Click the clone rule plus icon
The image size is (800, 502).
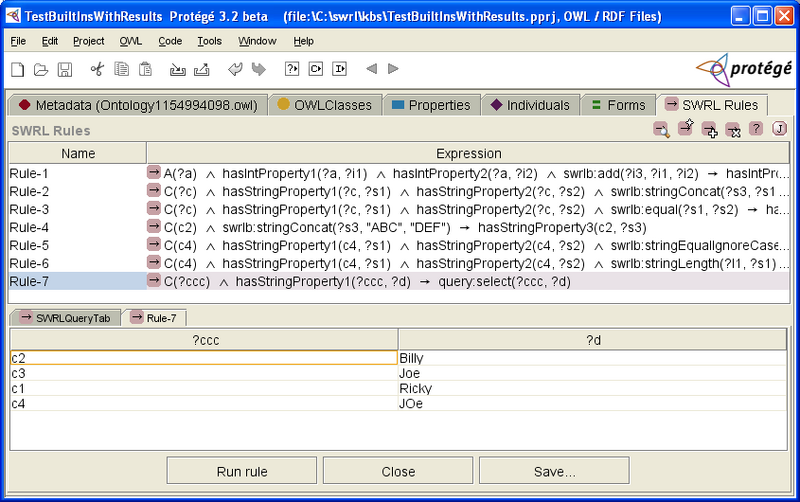coord(709,130)
